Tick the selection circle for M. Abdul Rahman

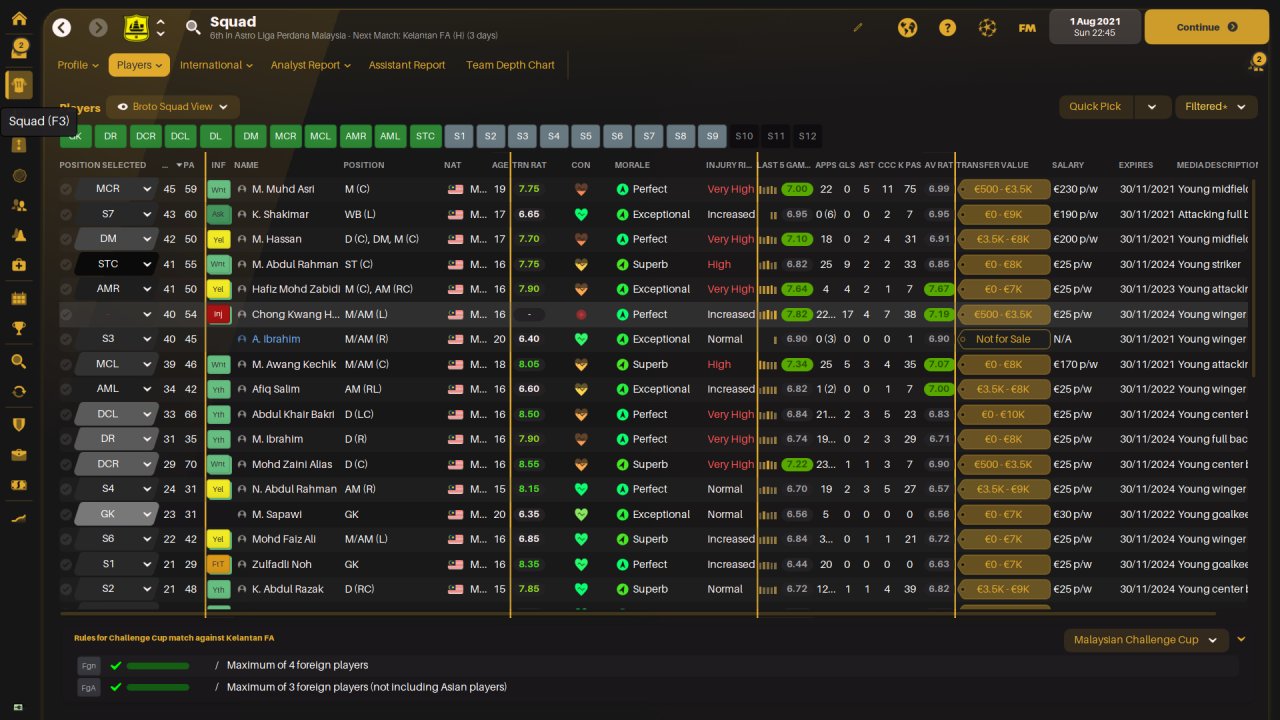66,264
